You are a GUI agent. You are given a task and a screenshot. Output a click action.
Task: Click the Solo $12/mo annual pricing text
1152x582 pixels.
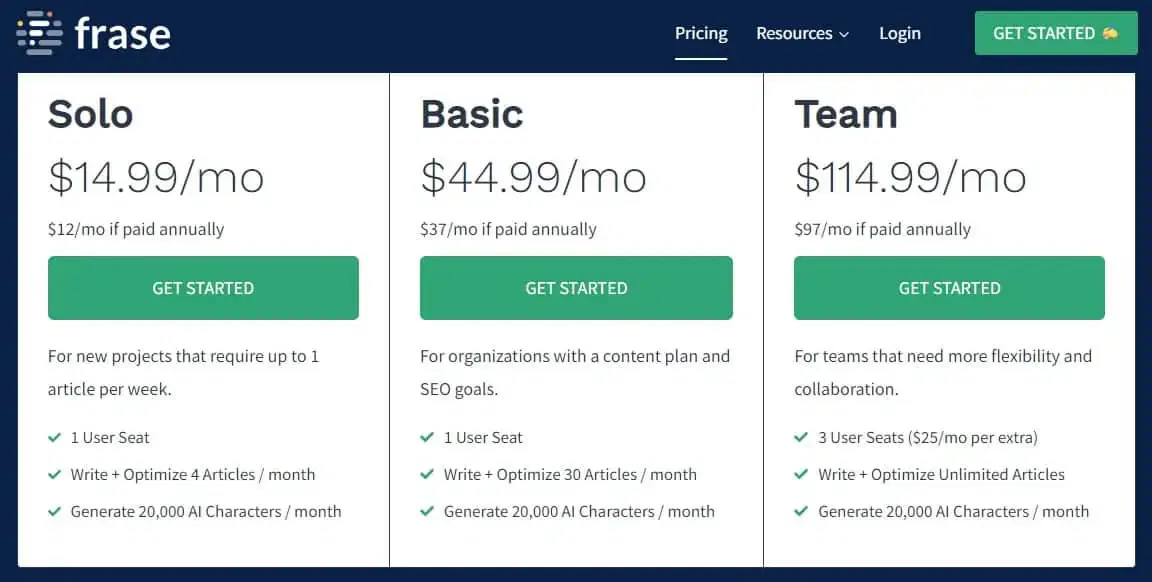pyautogui.click(x=136, y=229)
